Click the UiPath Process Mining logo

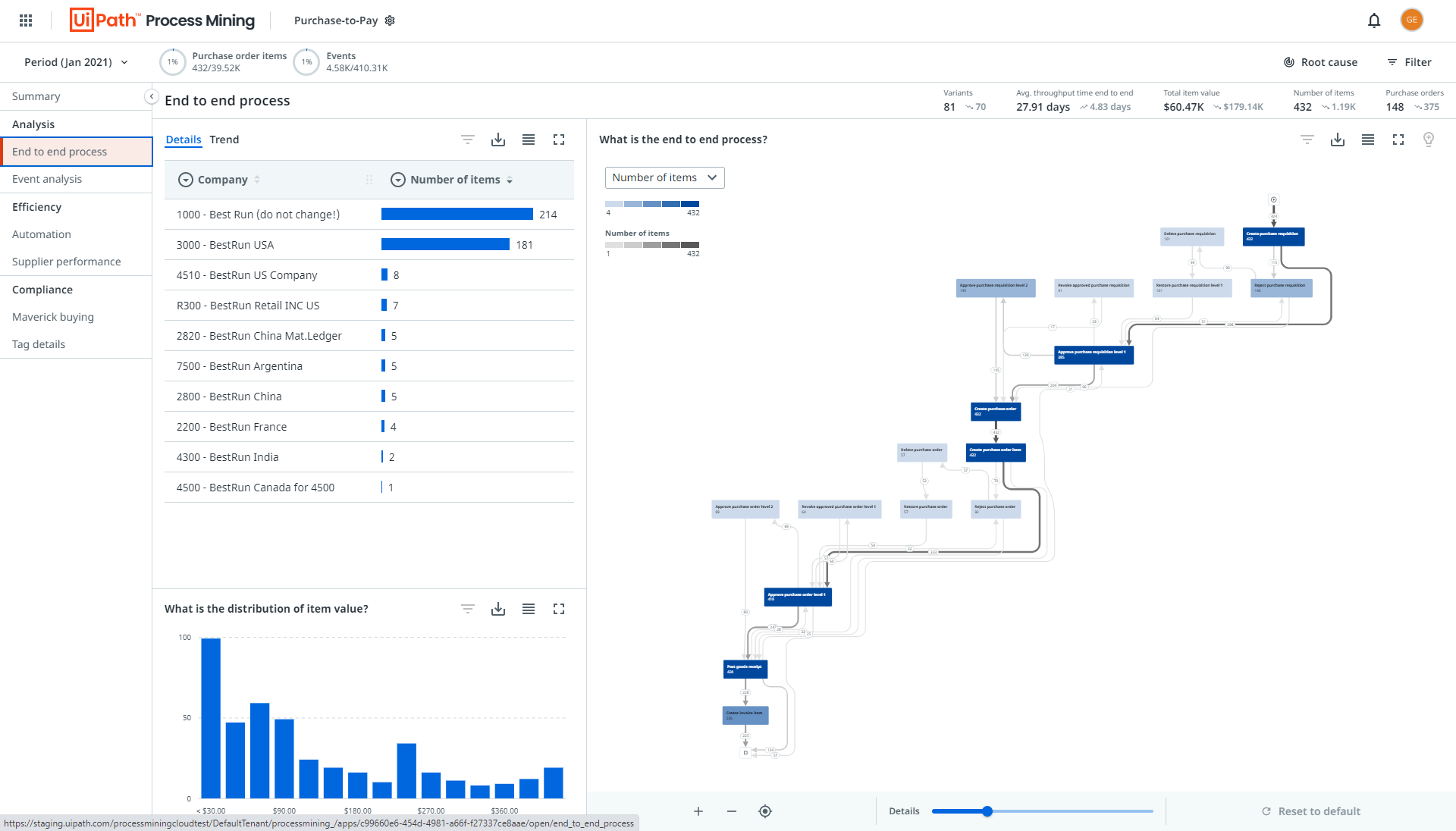[162, 20]
